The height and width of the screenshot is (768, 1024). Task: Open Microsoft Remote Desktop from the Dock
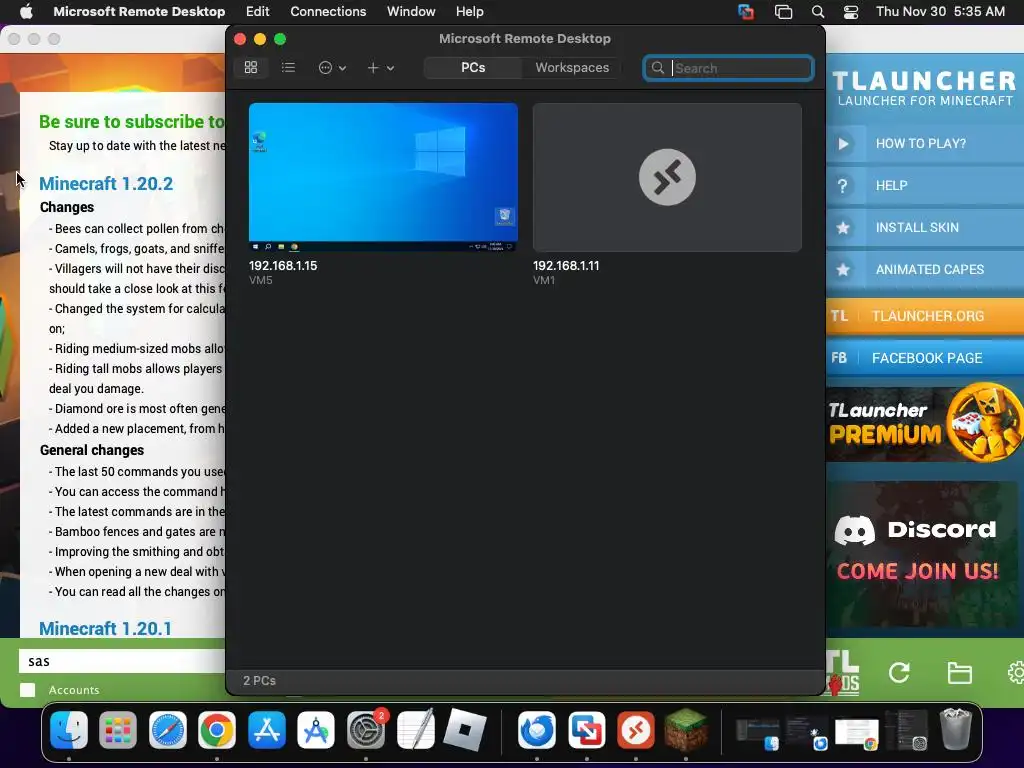click(x=636, y=729)
